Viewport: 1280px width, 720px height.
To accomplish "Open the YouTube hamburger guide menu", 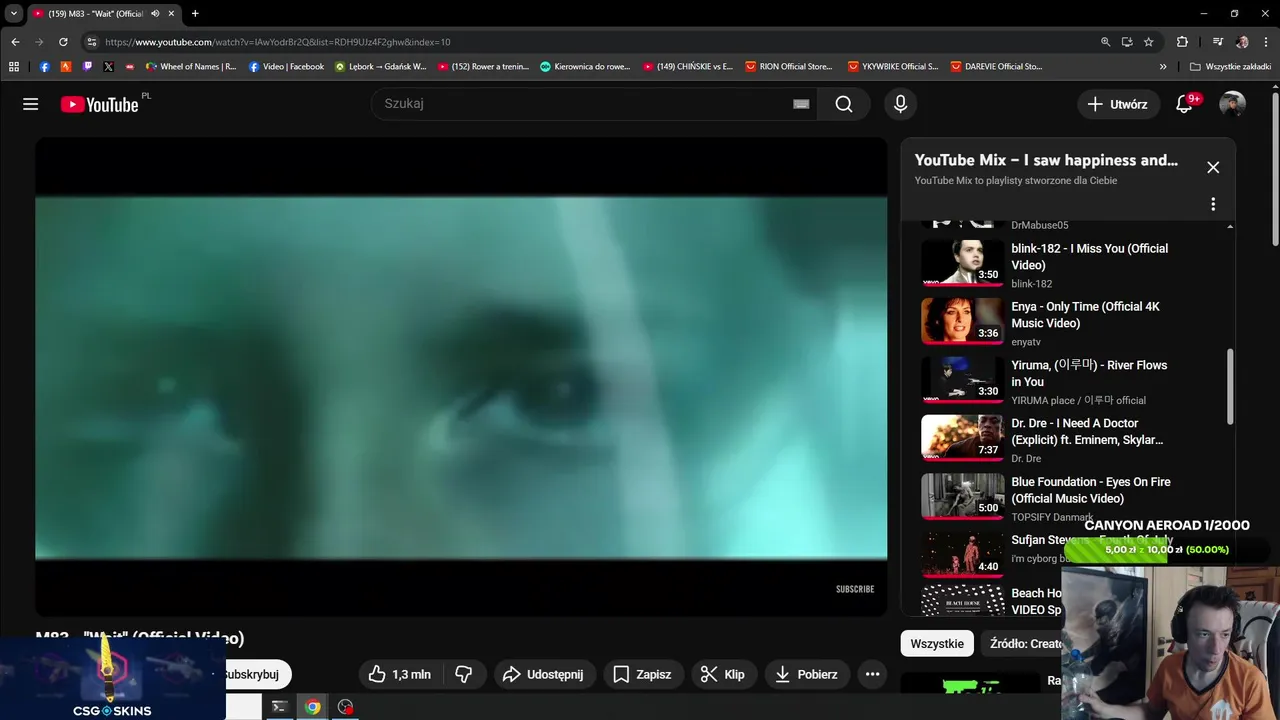I will pyautogui.click(x=31, y=104).
